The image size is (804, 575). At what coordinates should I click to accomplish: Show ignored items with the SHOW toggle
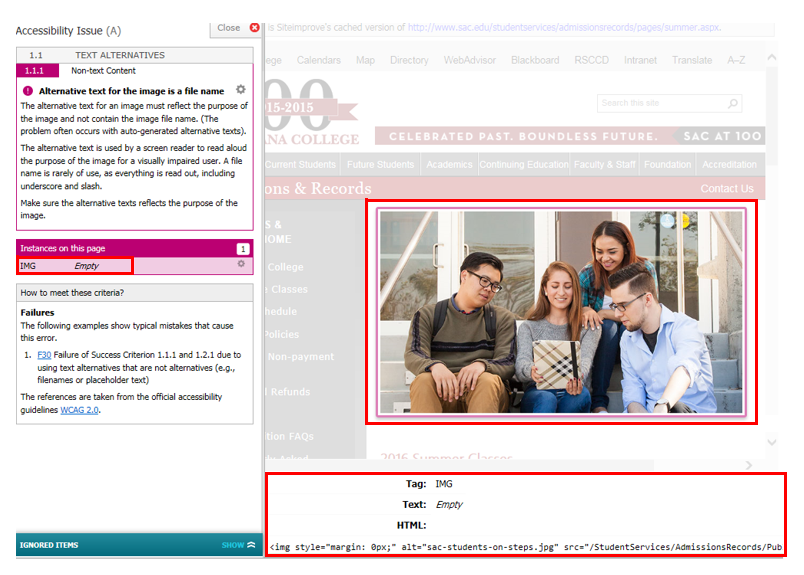tap(238, 545)
